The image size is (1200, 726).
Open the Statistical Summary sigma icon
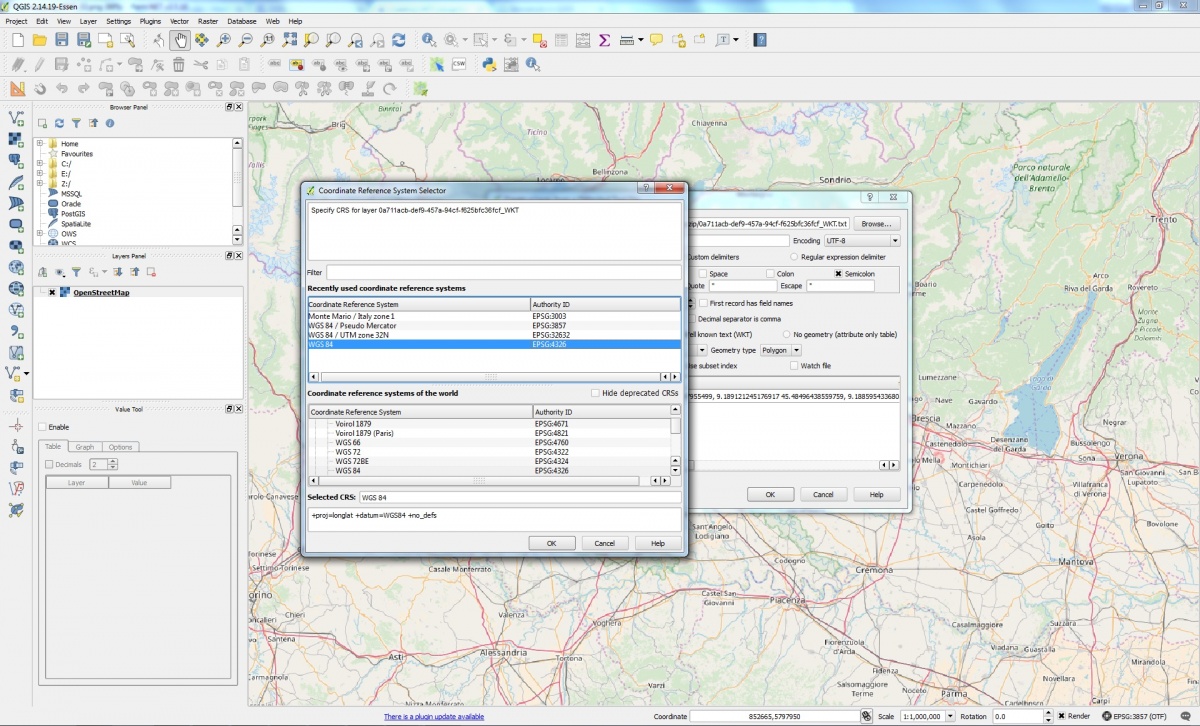click(x=604, y=40)
